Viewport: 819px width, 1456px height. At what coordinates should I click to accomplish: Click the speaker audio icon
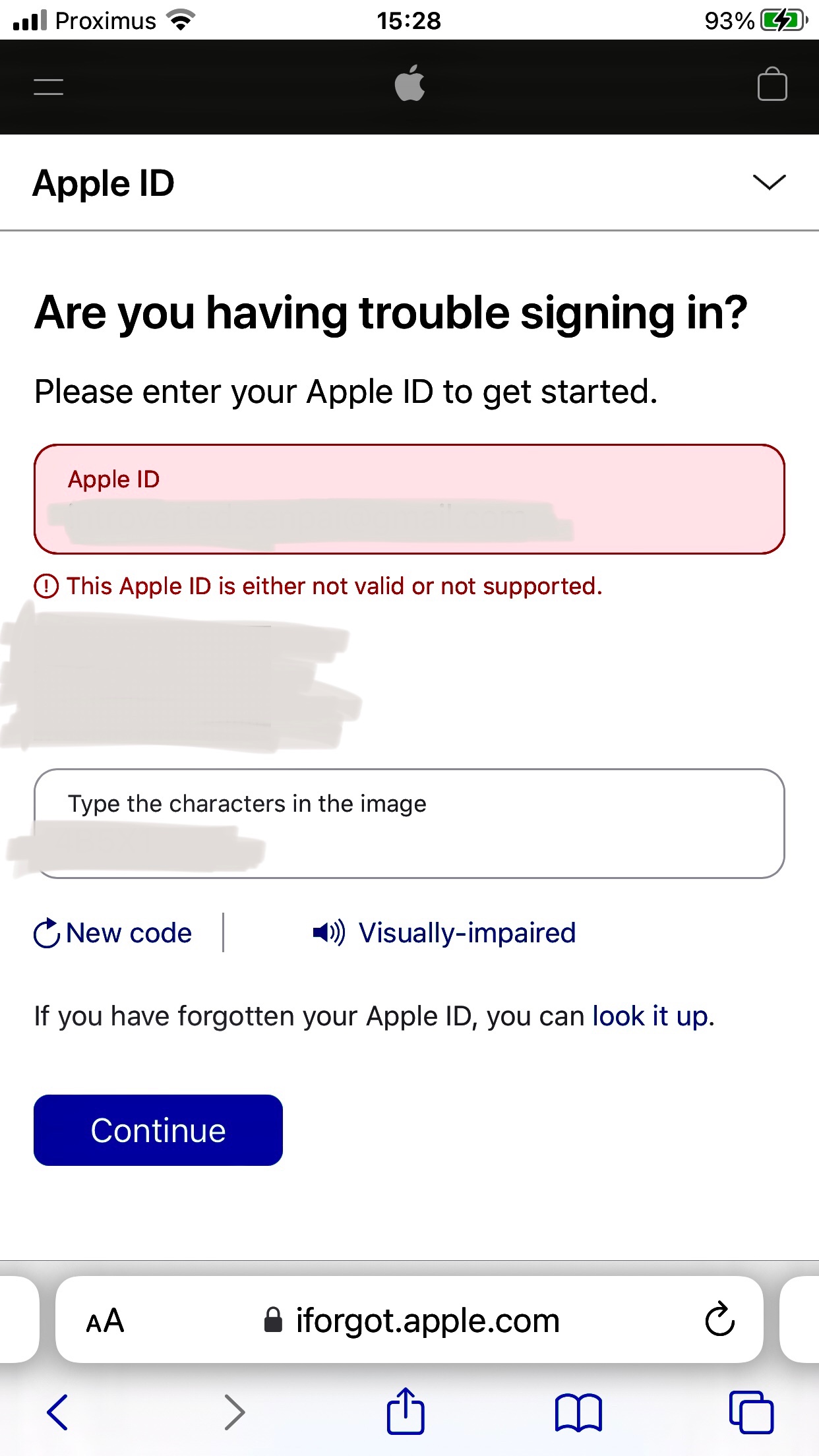[x=328, y=932]
